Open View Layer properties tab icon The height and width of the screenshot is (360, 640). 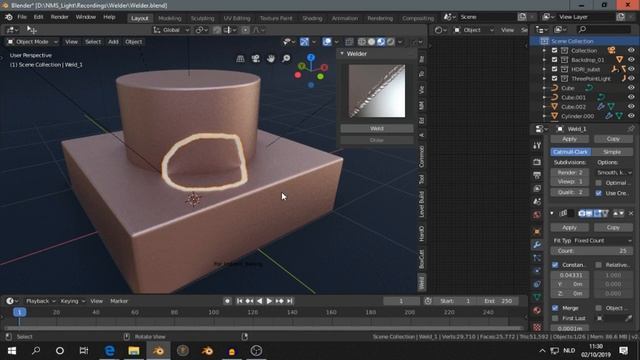537,189
